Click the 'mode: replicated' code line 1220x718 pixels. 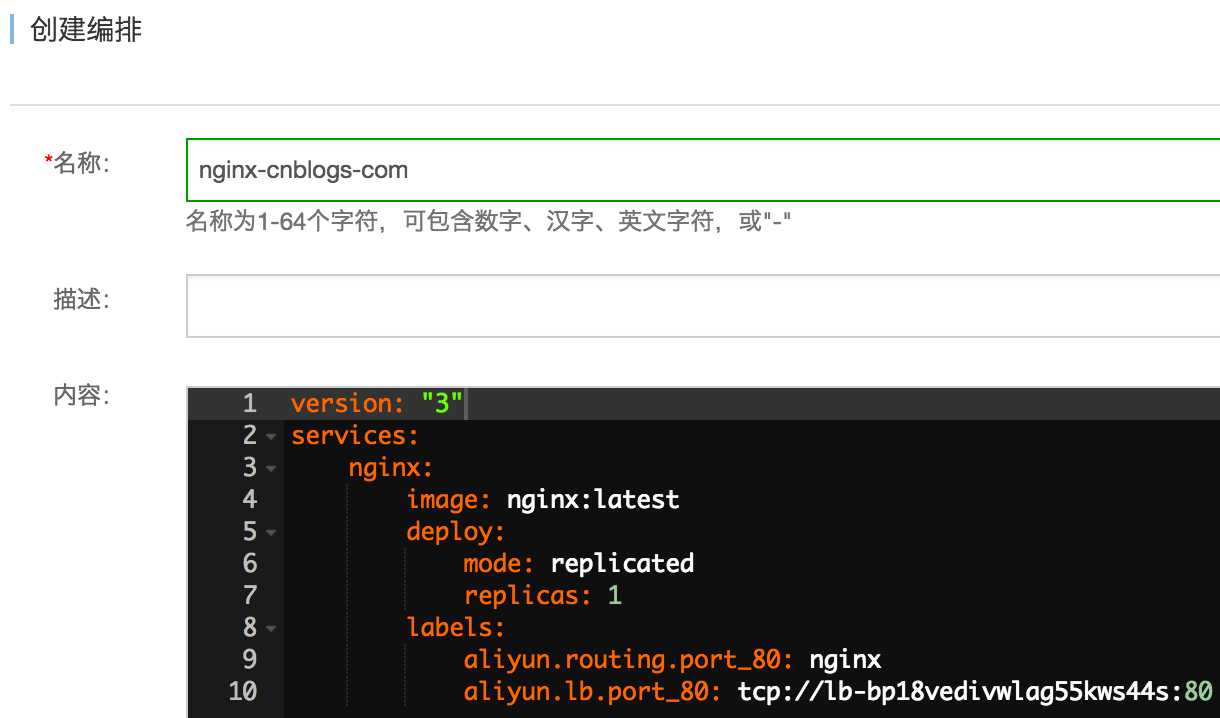[579, 563]
